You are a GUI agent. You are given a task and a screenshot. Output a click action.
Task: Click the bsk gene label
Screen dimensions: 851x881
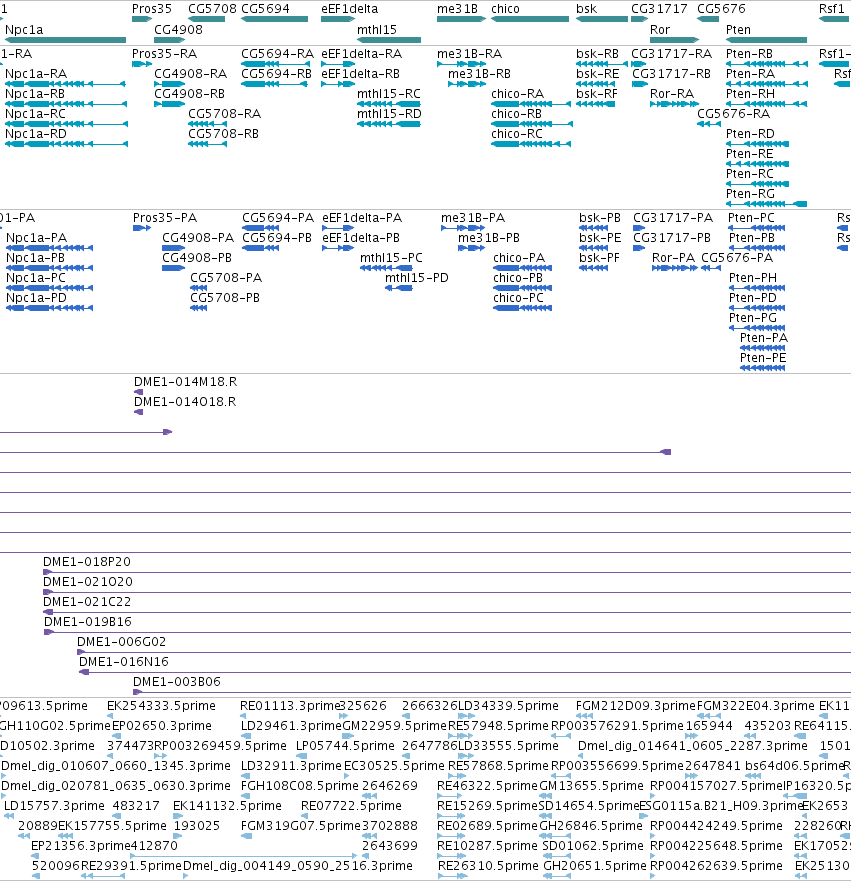pyautogui.click(x=586, y=9)
